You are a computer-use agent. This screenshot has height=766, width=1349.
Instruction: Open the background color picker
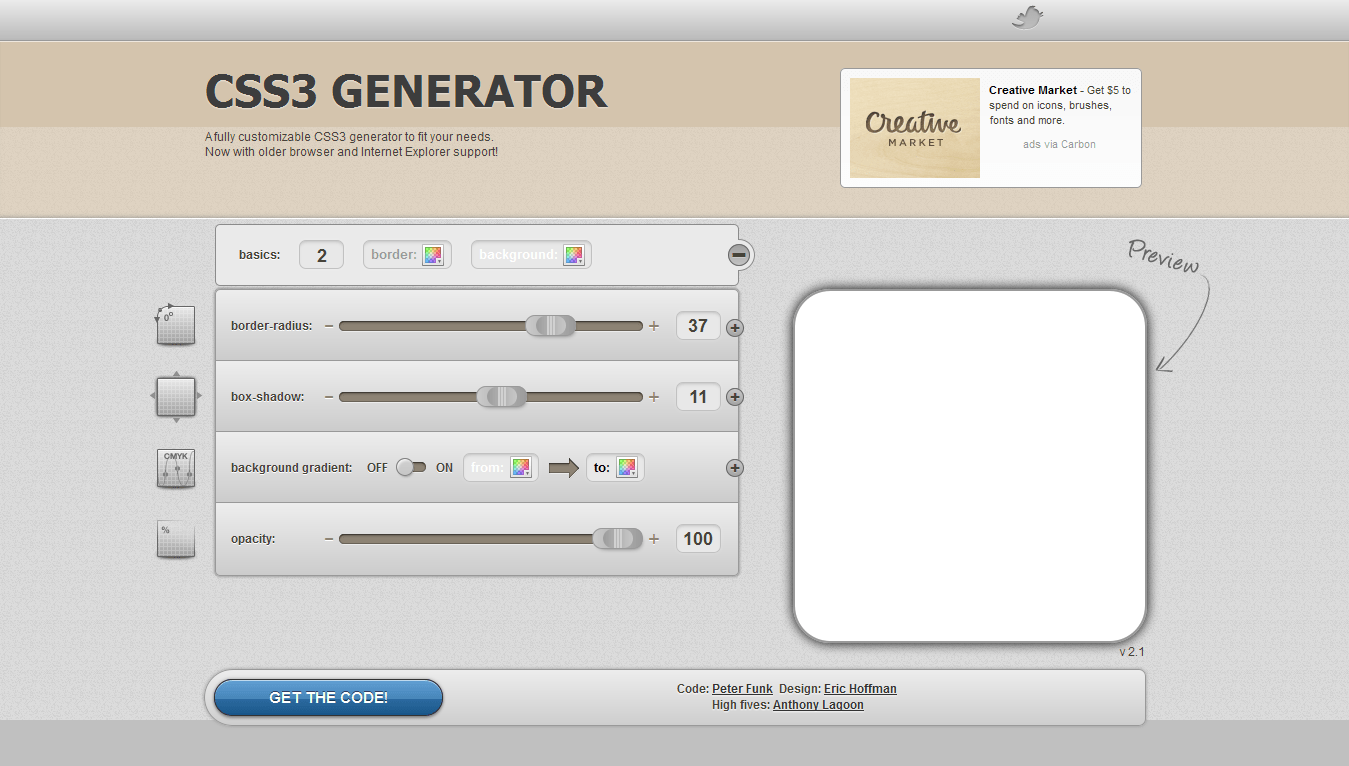pos(573,255)
